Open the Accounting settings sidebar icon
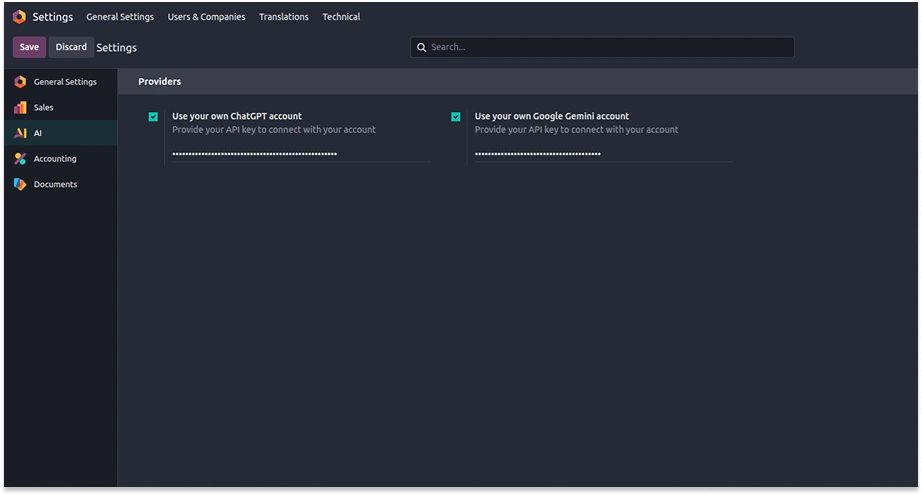This screenshot has height=495, width=922. point(20,159)
